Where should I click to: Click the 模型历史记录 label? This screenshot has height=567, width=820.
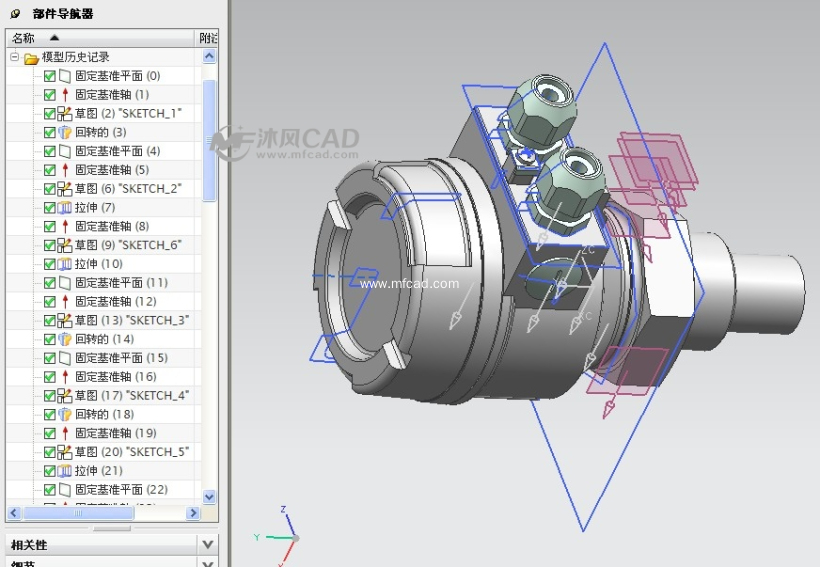click(76, 57)
